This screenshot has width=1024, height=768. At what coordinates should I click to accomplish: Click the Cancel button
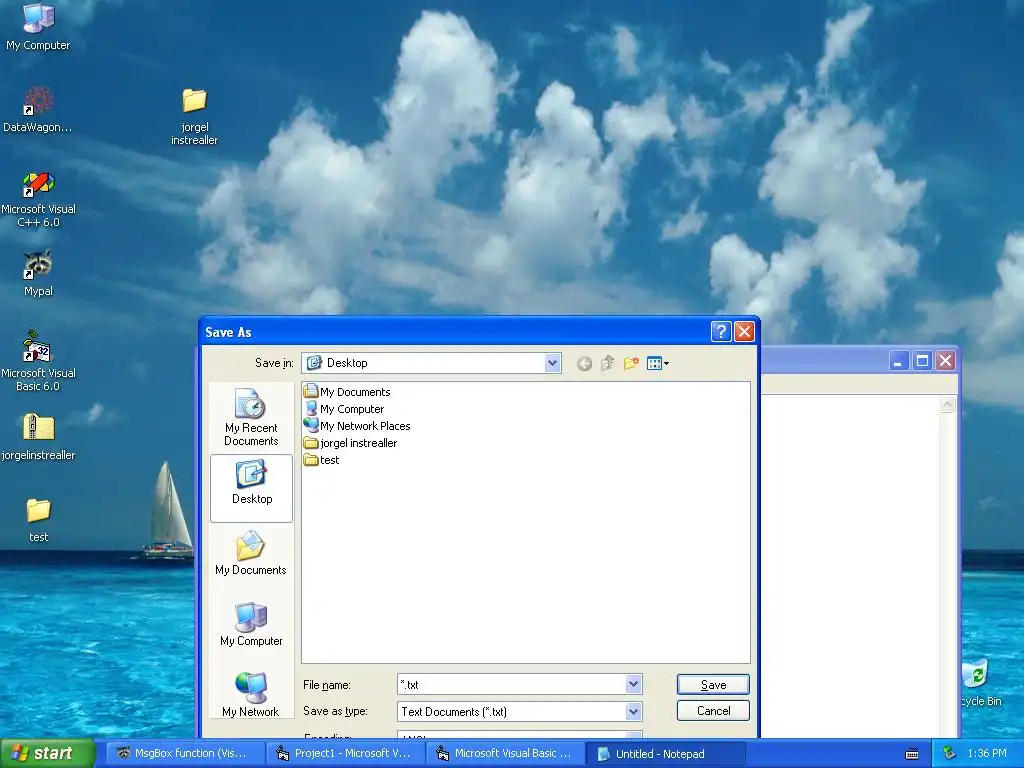713,711
